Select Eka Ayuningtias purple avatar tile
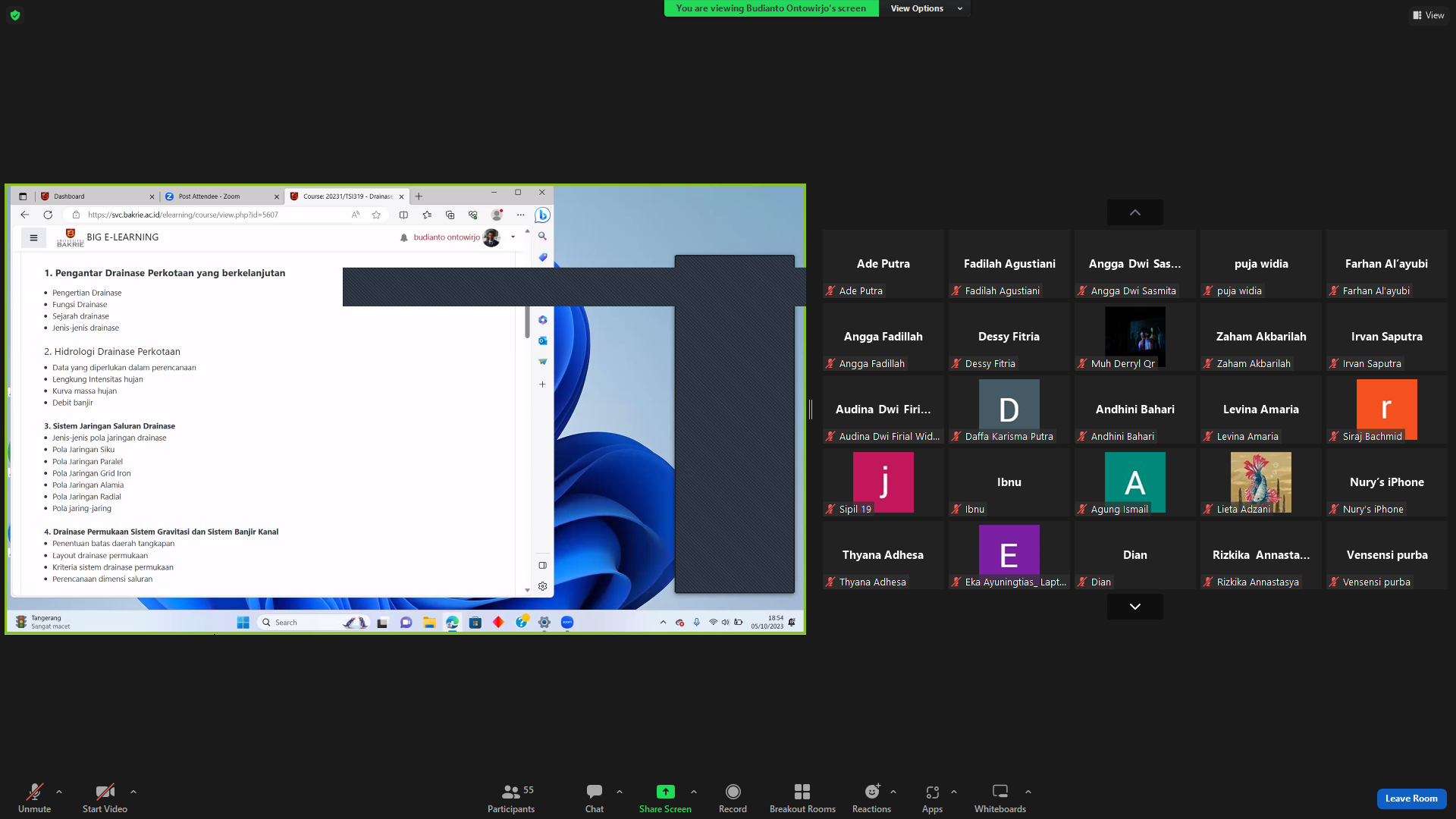 (1009, 555)
